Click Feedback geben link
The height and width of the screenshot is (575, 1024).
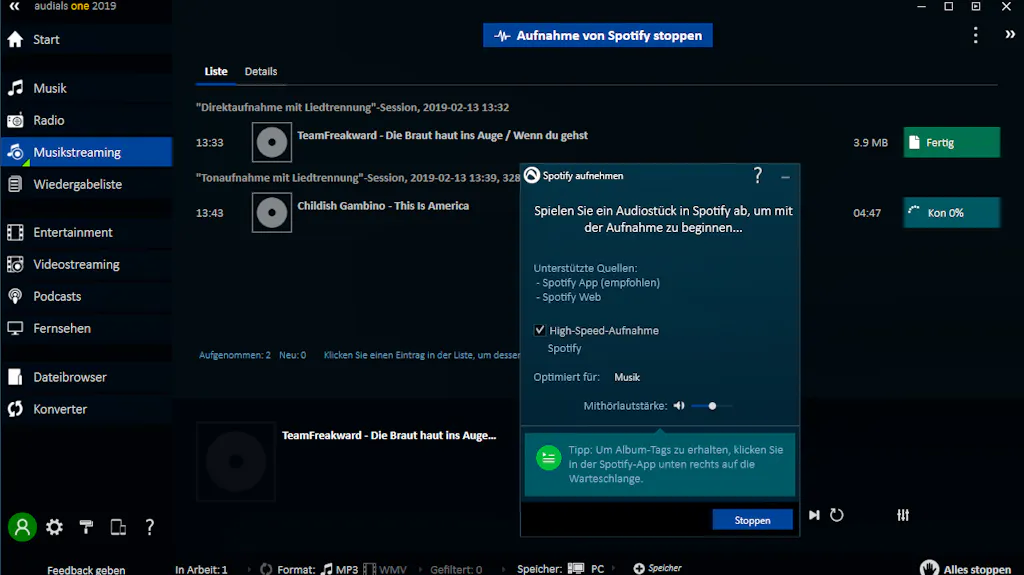(x=86, y=570)
